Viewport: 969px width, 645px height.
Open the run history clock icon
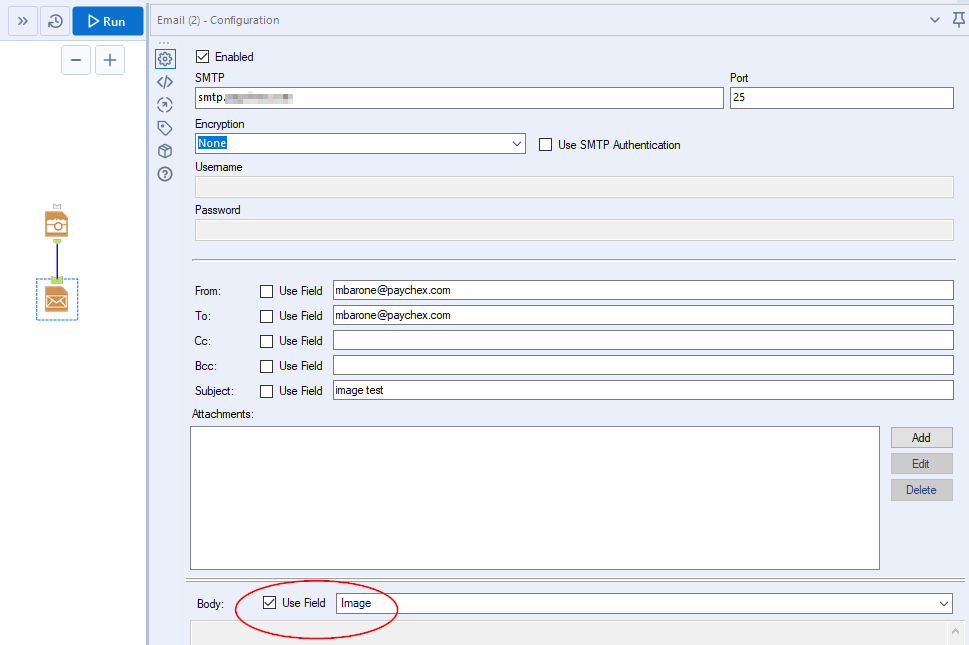[x=55, y=21]
